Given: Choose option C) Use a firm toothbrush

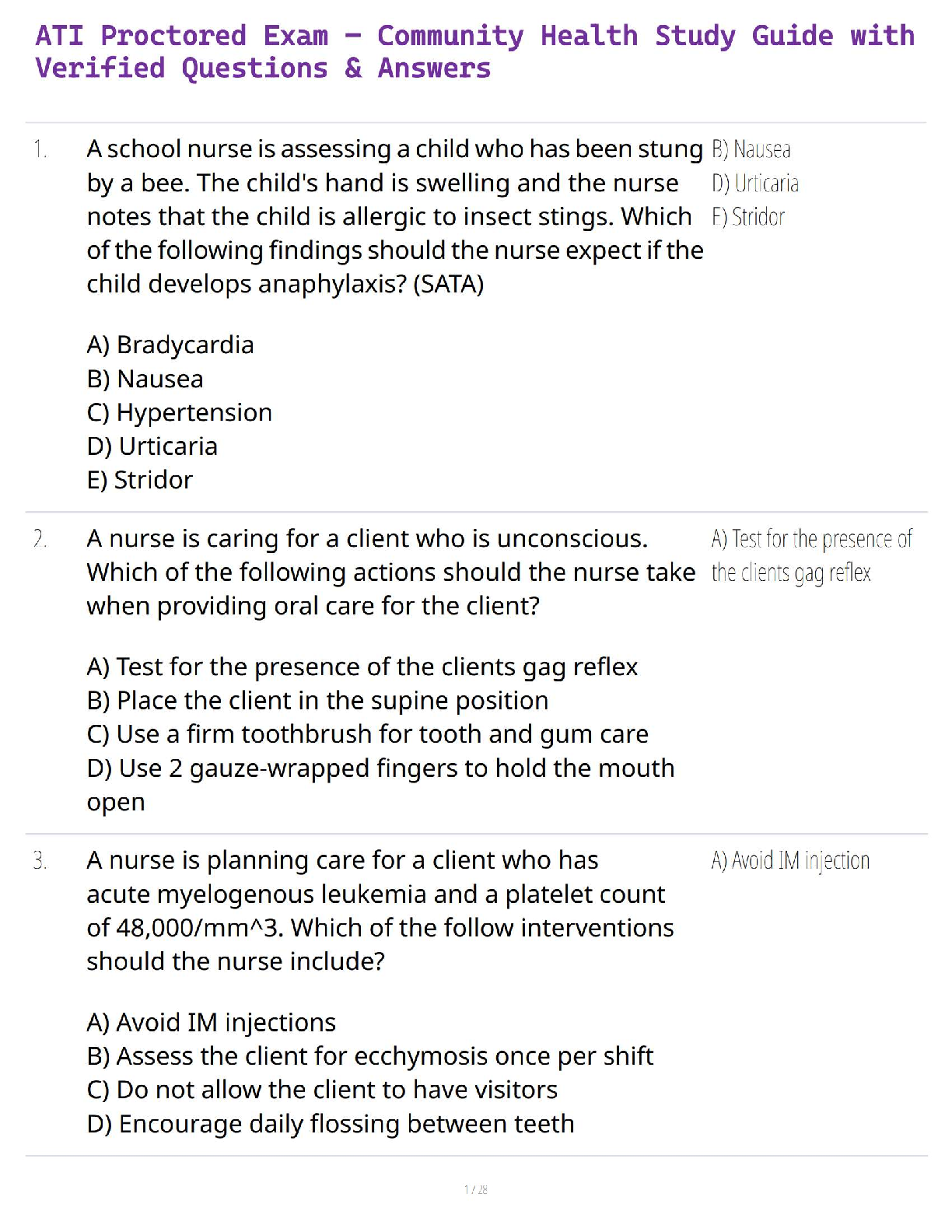Looking at the screenshot, I should pyautogui.click(x=367, y=734).
